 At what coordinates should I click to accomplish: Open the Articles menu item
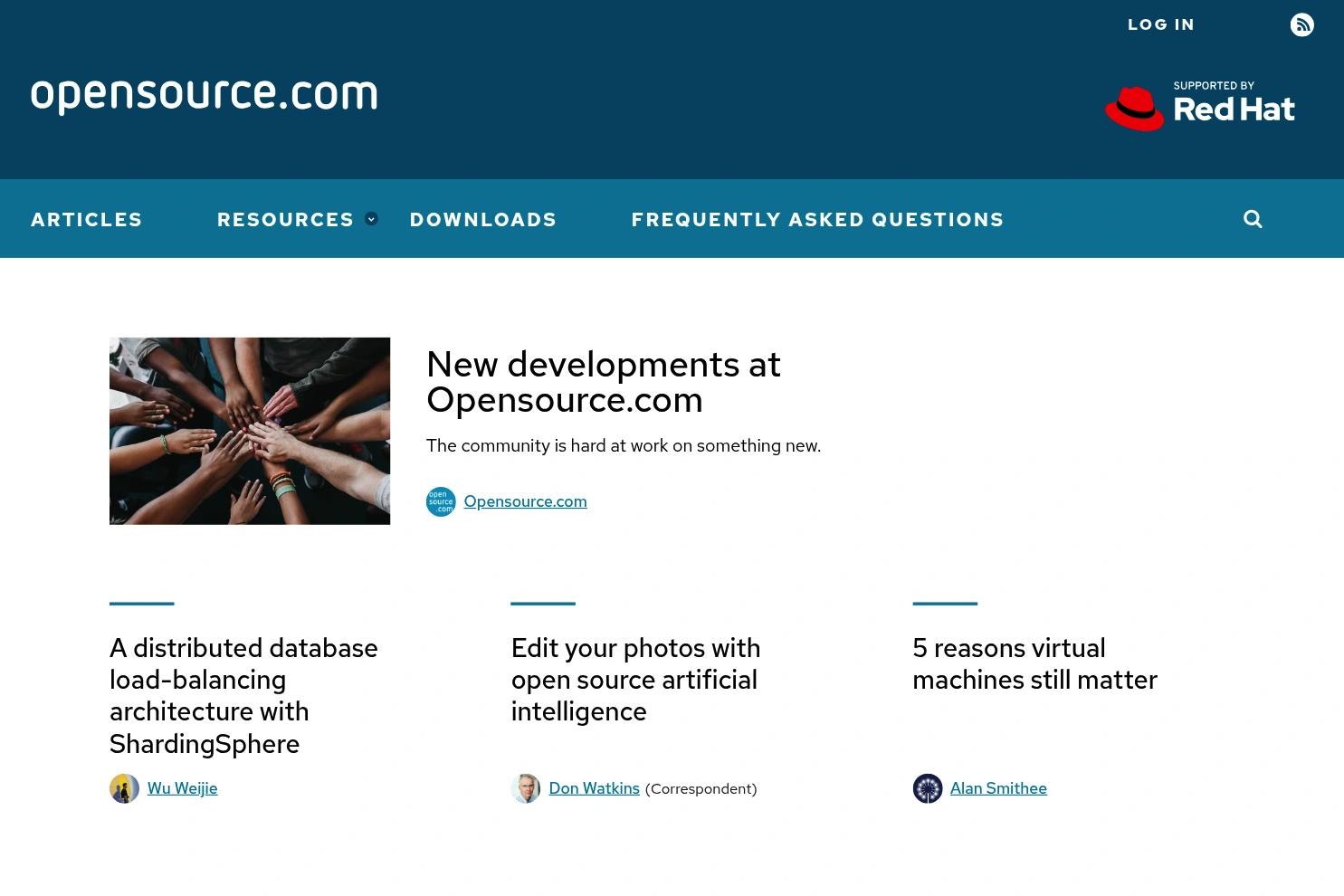pos(87,219)
